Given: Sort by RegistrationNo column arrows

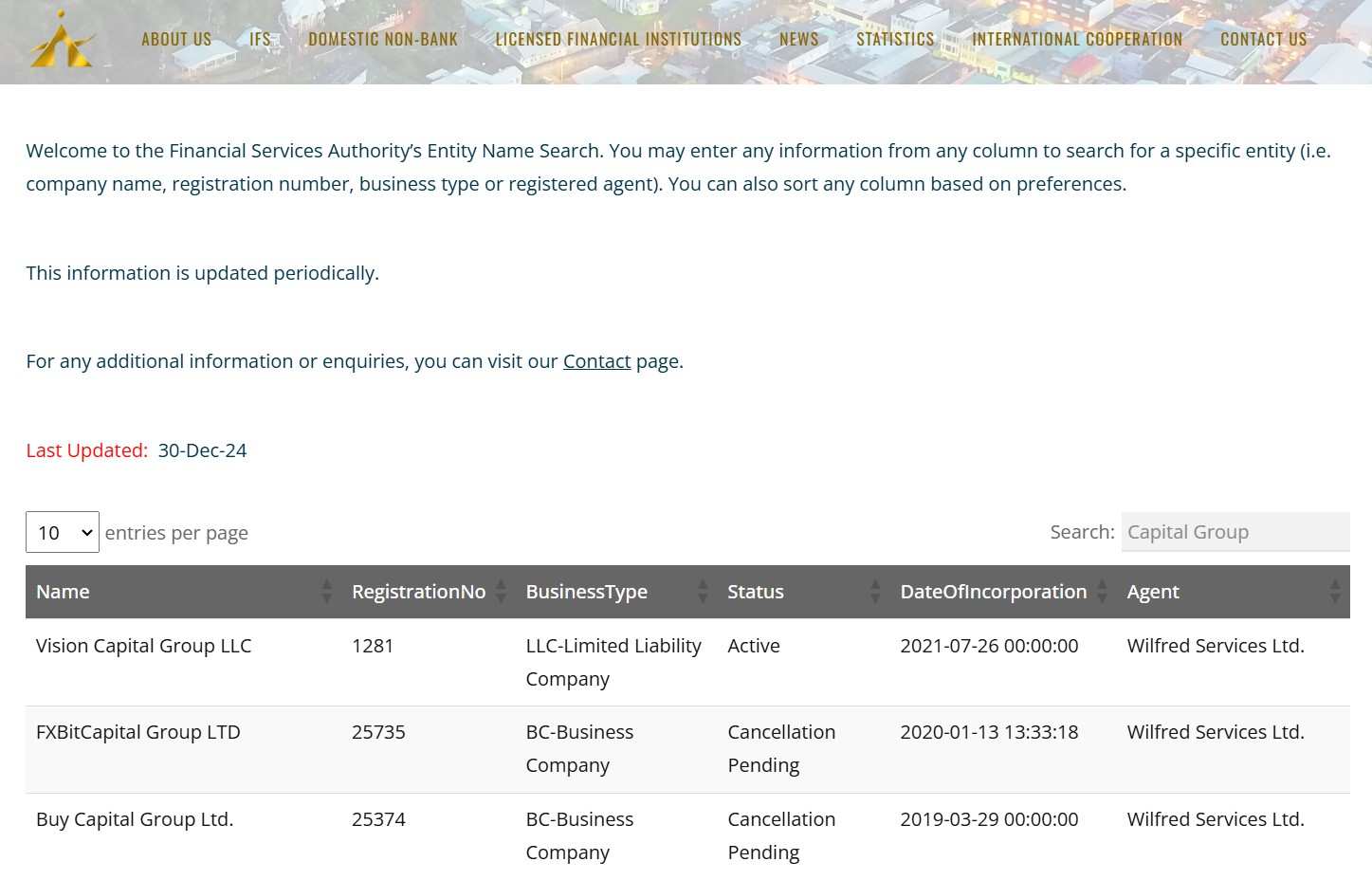Looking at the screenshot, I should coord(501,592).
